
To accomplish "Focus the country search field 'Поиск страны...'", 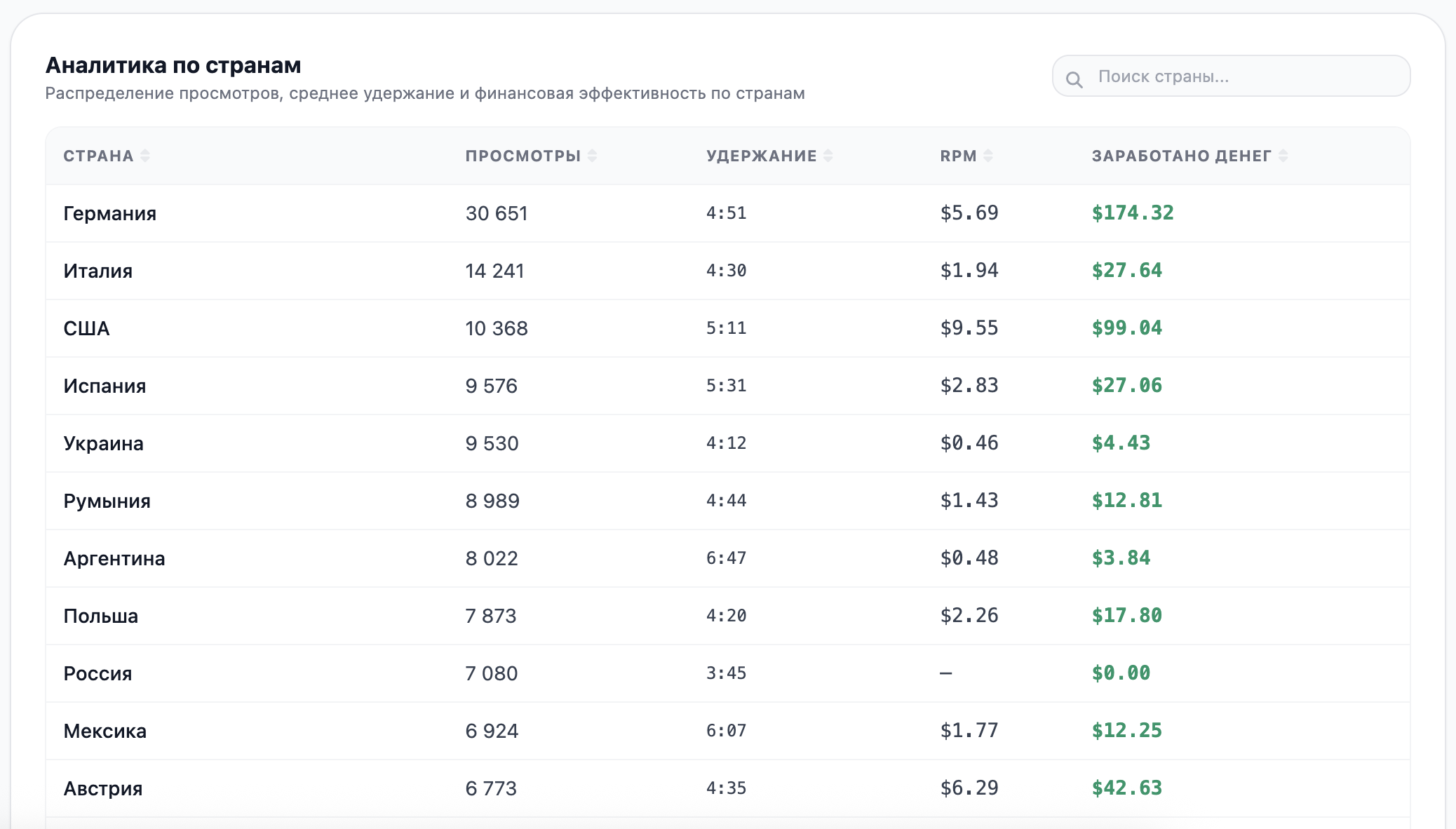I will 1231,76.
